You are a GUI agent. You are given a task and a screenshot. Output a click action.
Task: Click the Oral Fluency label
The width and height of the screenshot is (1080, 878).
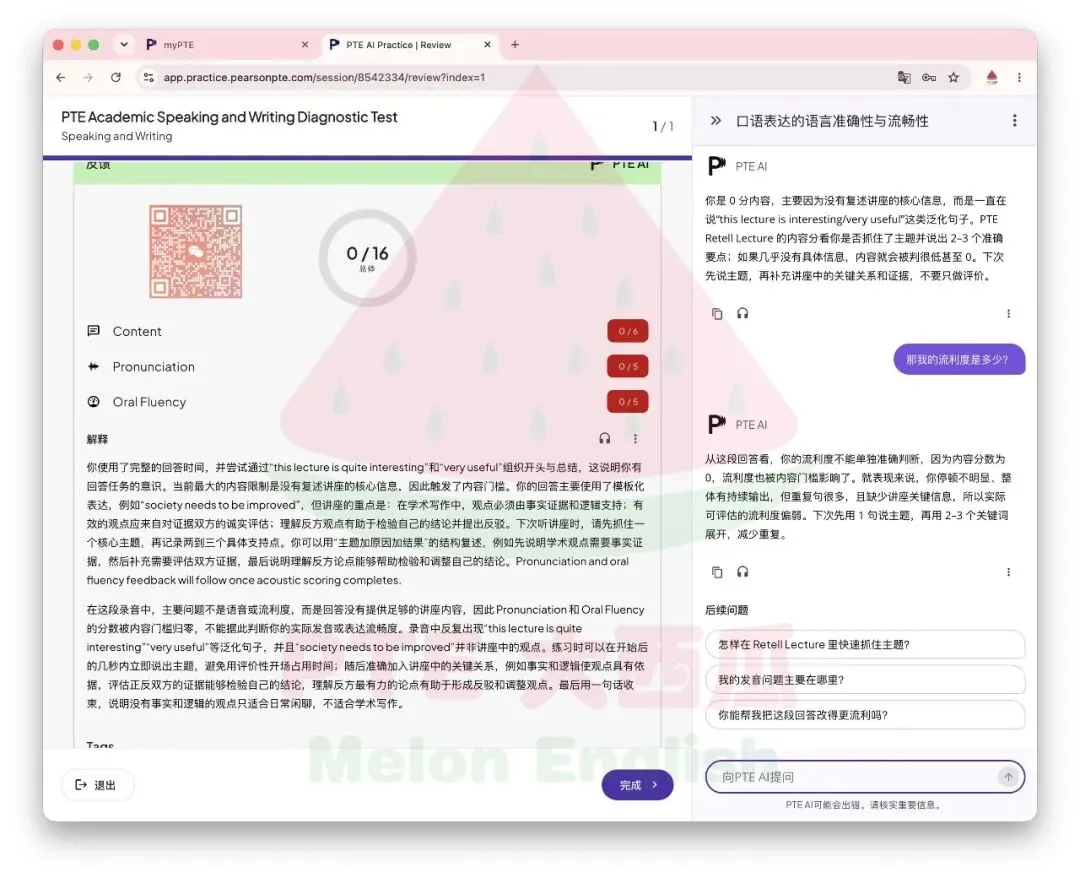tap(149, 402)
